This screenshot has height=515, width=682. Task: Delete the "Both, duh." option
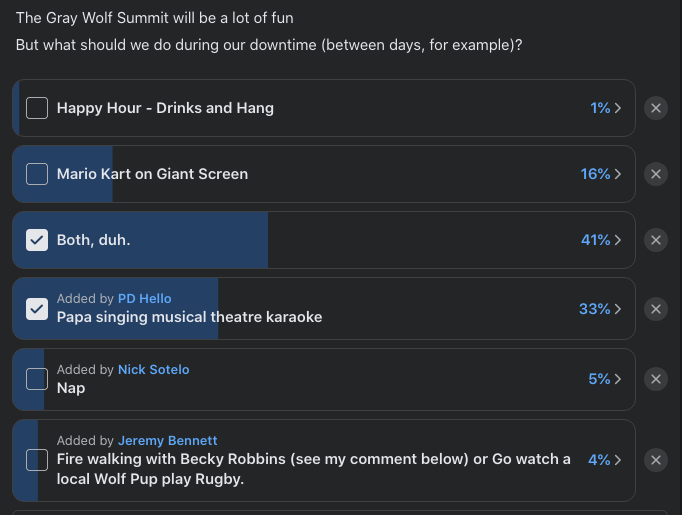pyautogui.click(x=656, y=240)
